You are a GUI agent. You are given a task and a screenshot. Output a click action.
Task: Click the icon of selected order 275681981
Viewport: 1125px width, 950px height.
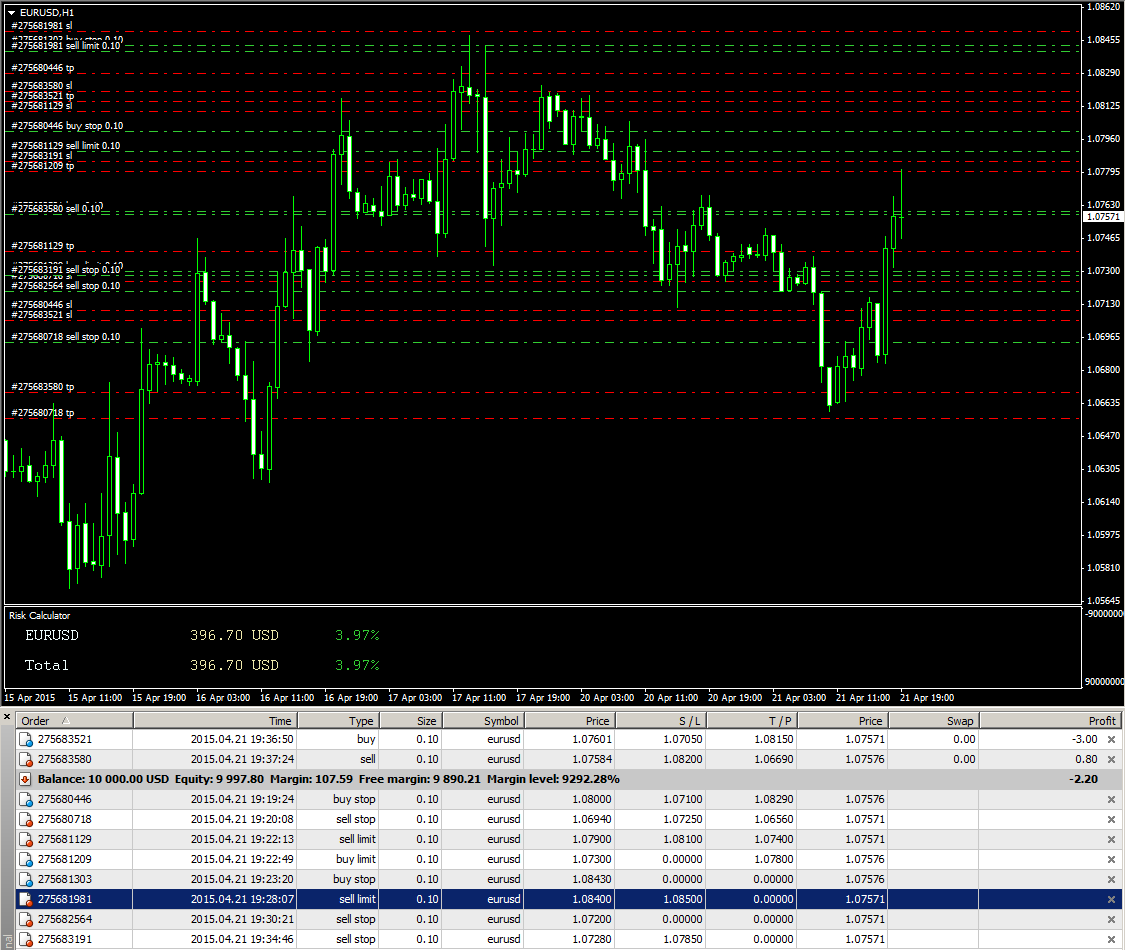[25, 899]
